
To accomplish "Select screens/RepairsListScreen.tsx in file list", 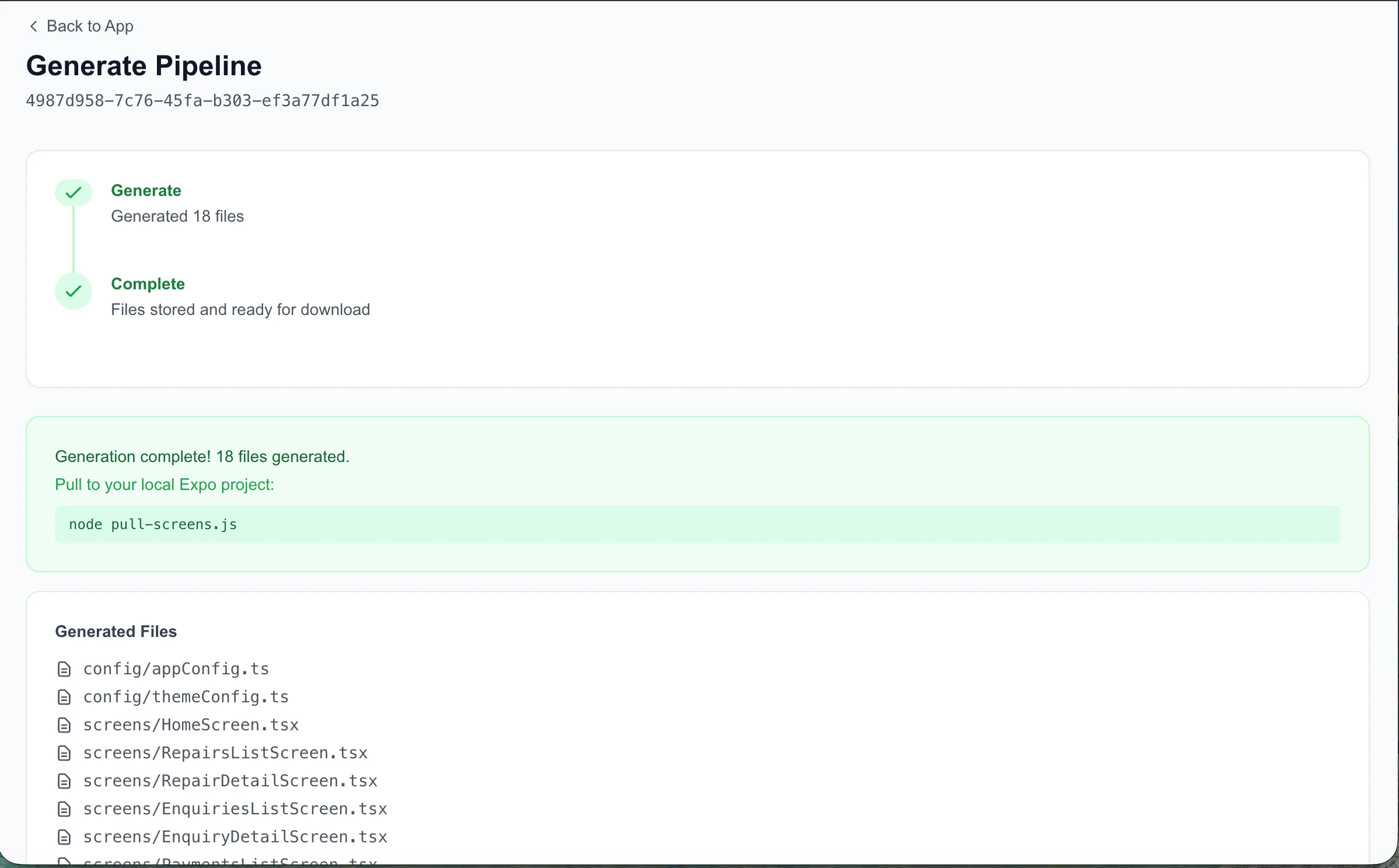I will [225, 753].
